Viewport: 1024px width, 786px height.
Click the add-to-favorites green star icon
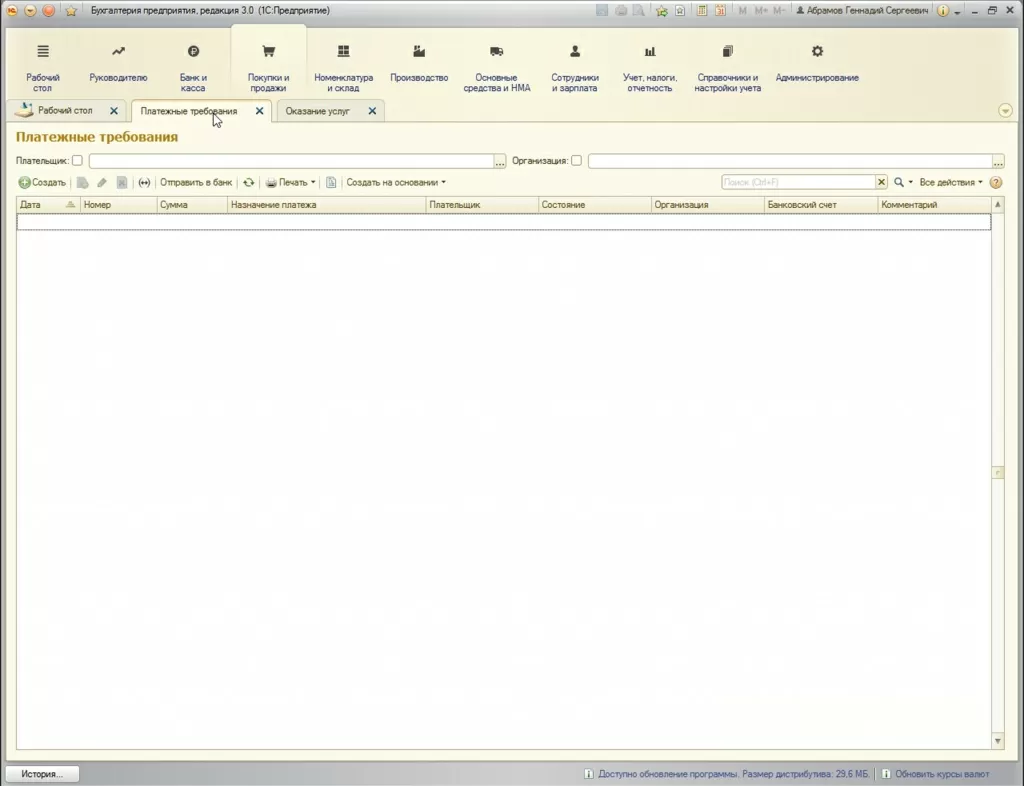(662, 10)
